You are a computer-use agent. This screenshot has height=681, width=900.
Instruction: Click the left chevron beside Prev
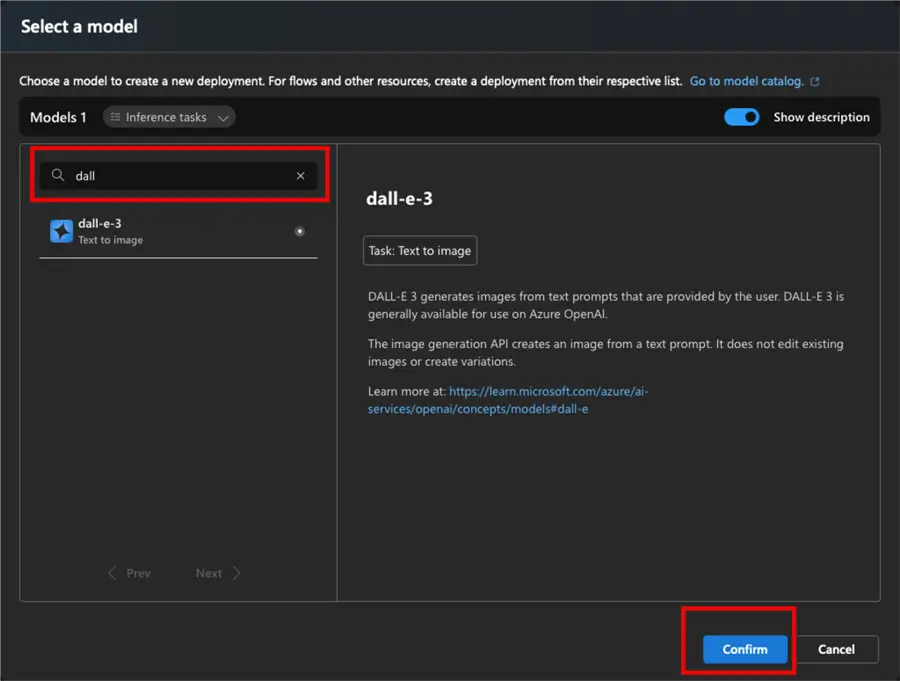113,573
